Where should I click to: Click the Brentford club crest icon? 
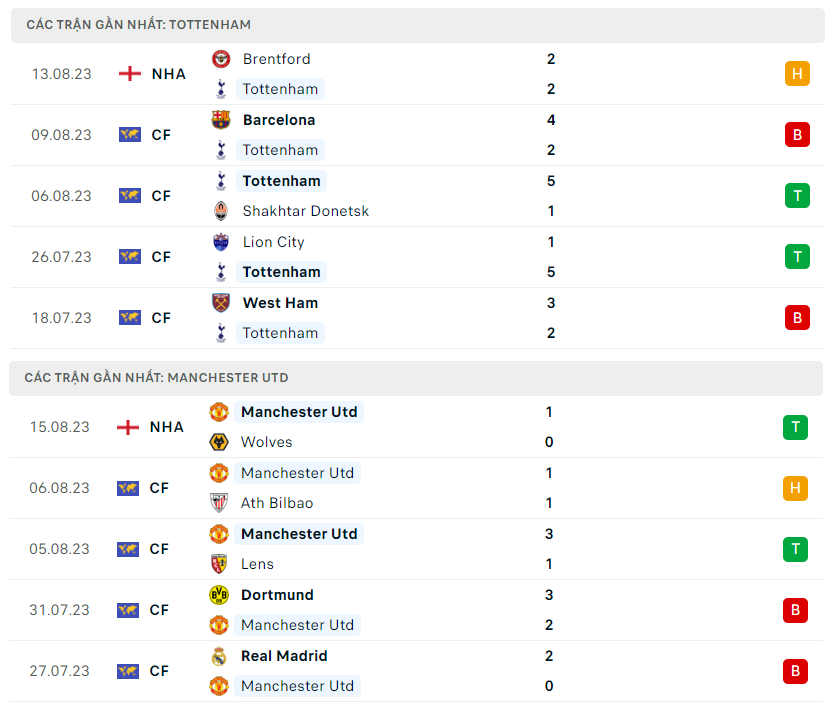(221, 59)
